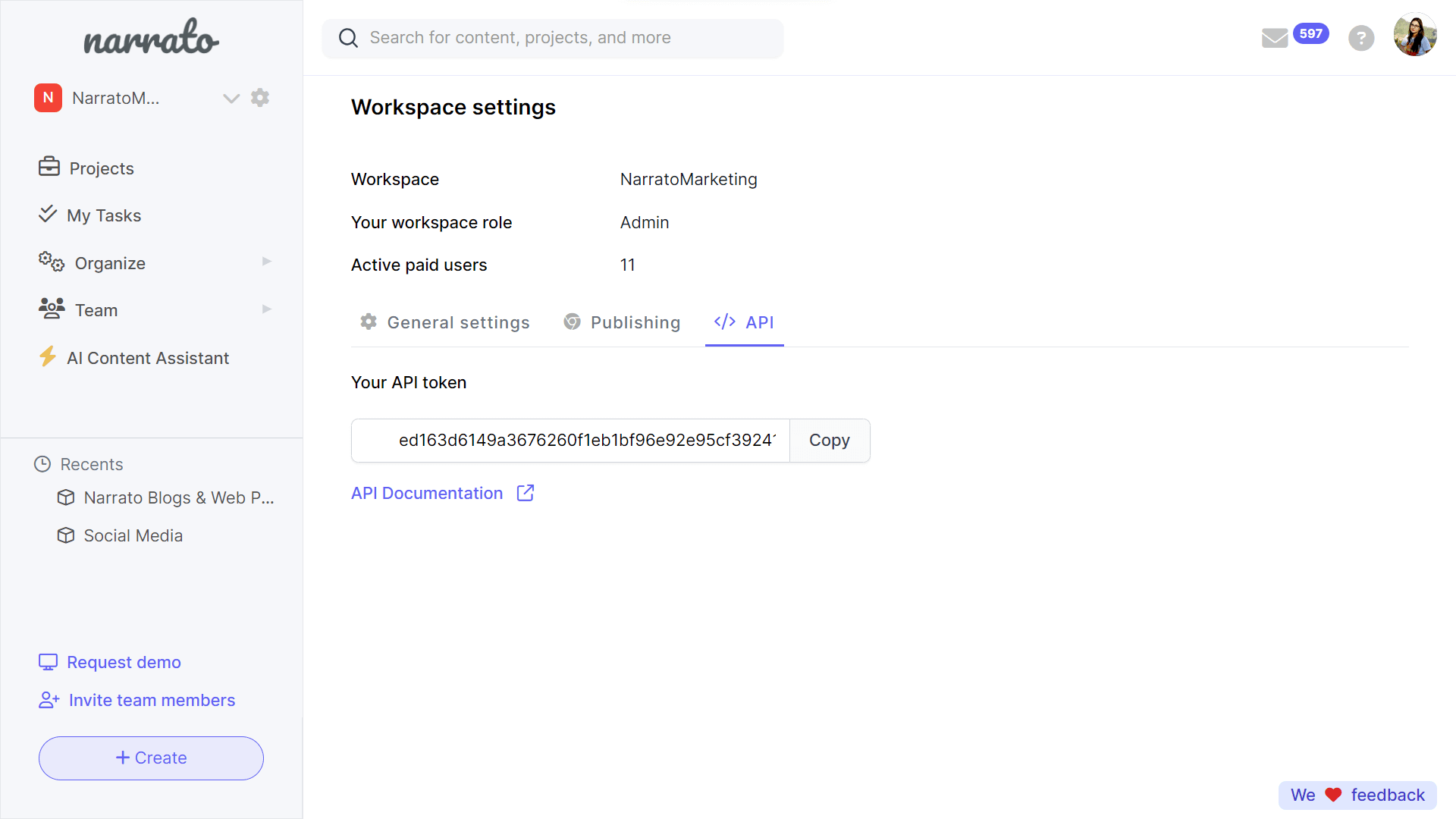Image resolution: width=1456 pixels, height=819 pixels.
Task: Open the user profile avatar
Action: coord(1415,35)
